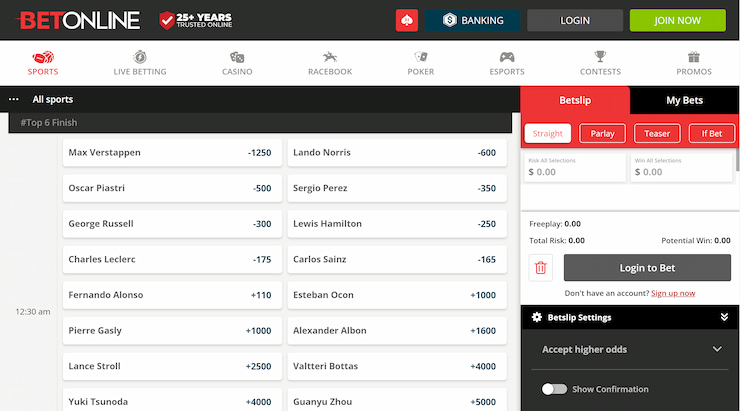The width and height of the screenshot is (740, 411).
Task: Click the trash icon to clear betslip
Action: click(x=540, y=268)
